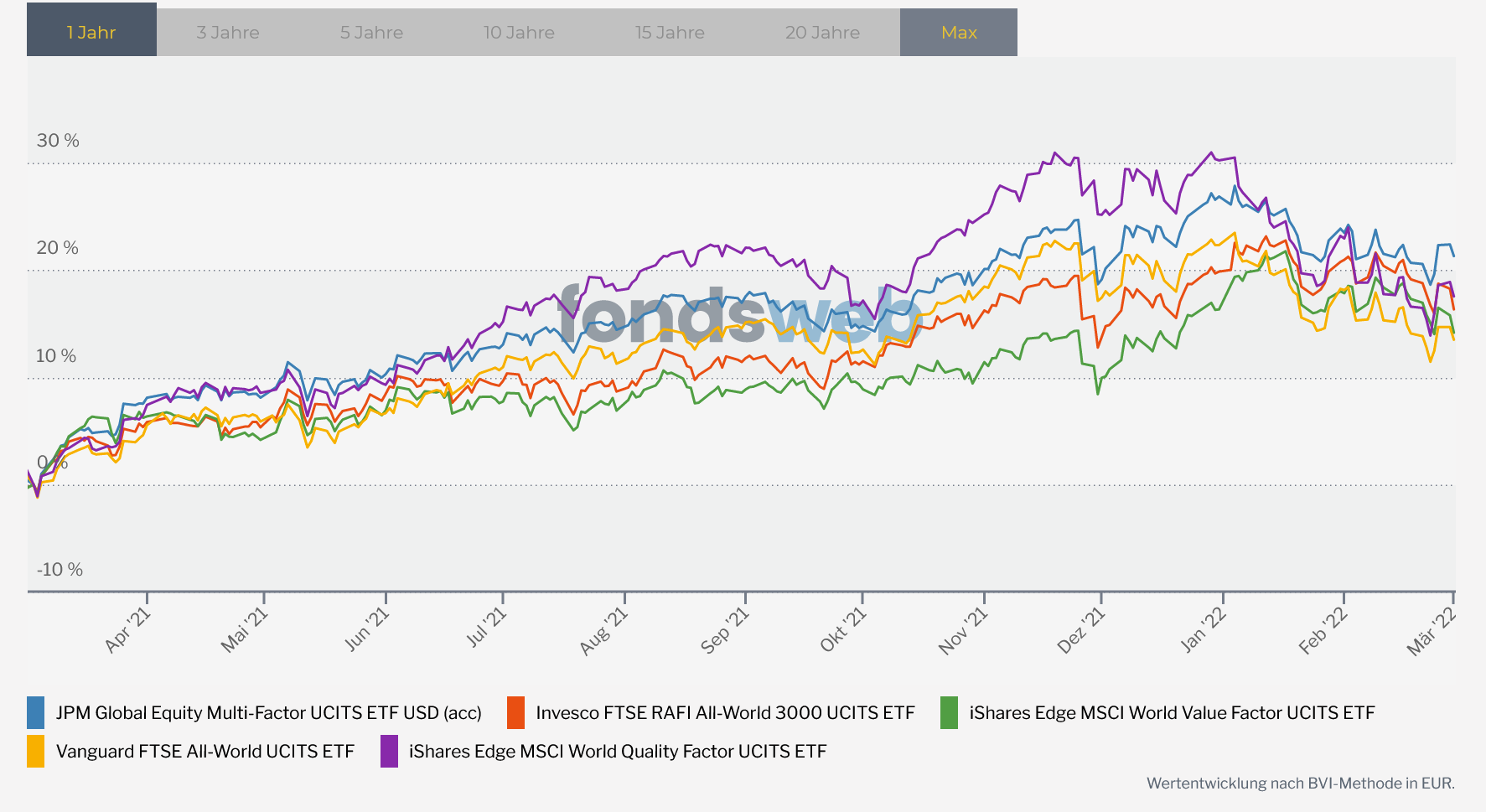Click the purple iShares Quality Factor swatch
Screen dimensions: 1486x812
389,752
